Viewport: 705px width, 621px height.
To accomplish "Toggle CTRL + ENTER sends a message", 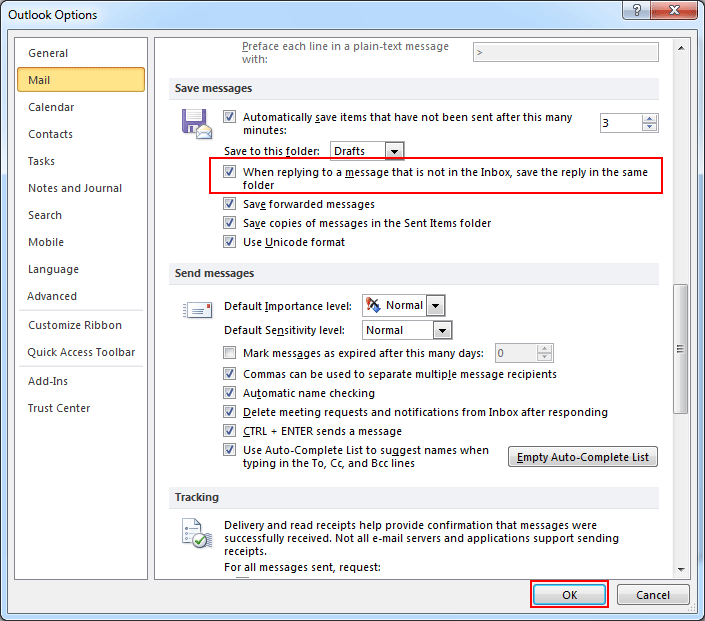I will coord(229,431).
